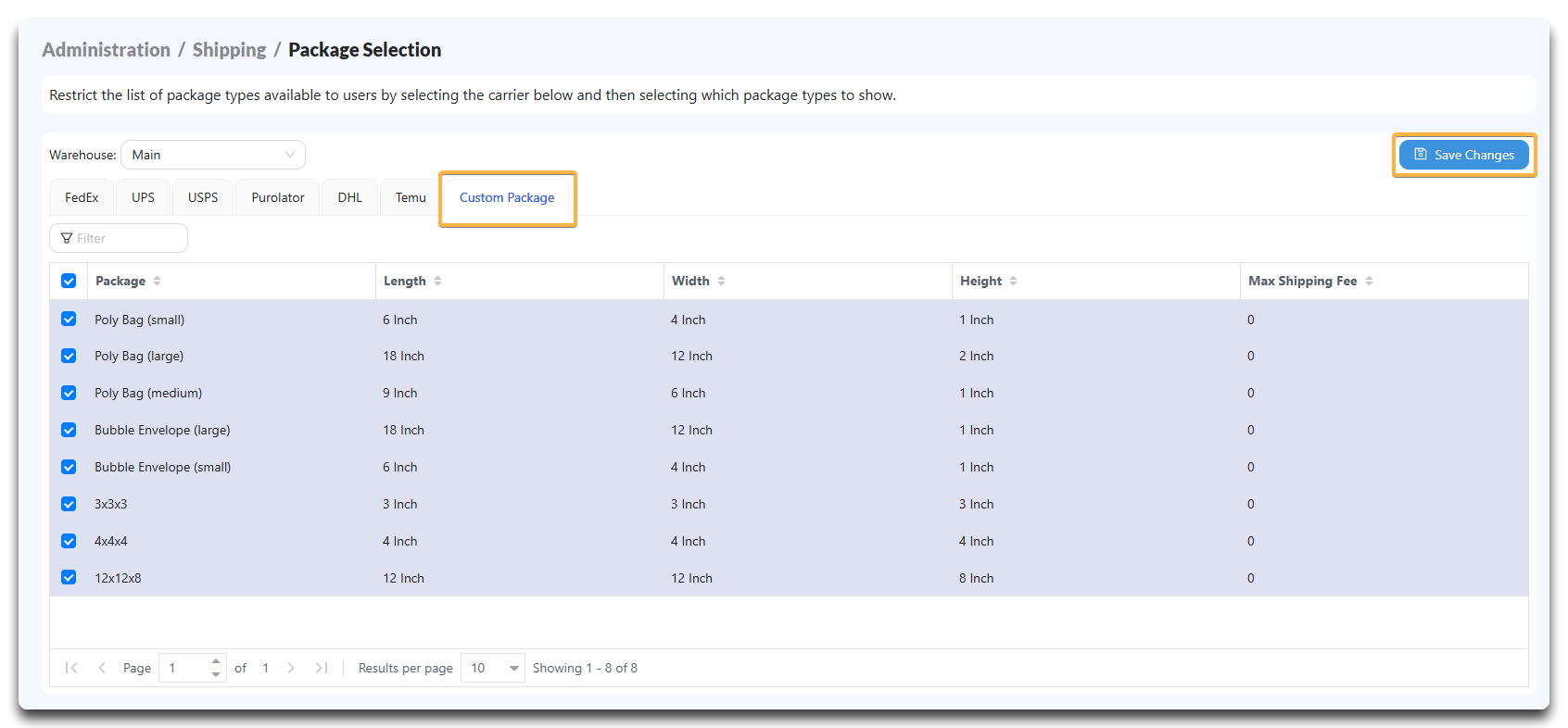
Task: Click into the Filter input field
Action: point(119,238)
